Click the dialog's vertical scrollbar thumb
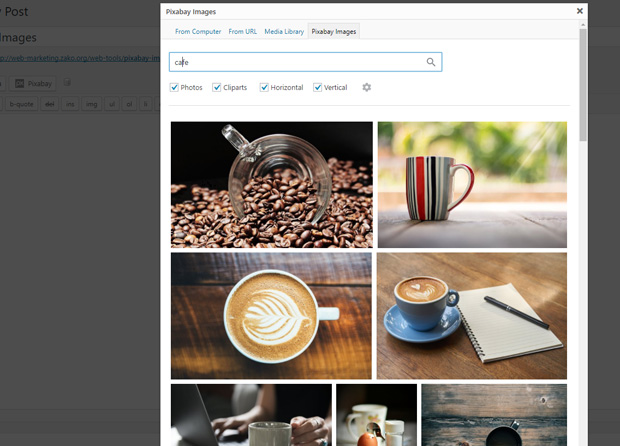Image resolution: width=620 pixels, height=446 pixels. [x=583, y=85]
